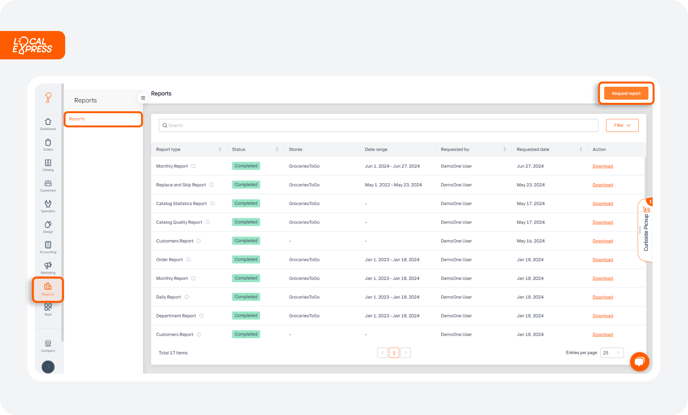Sort by Requested date column
The image size is (688, 415).
coord(580,149)
